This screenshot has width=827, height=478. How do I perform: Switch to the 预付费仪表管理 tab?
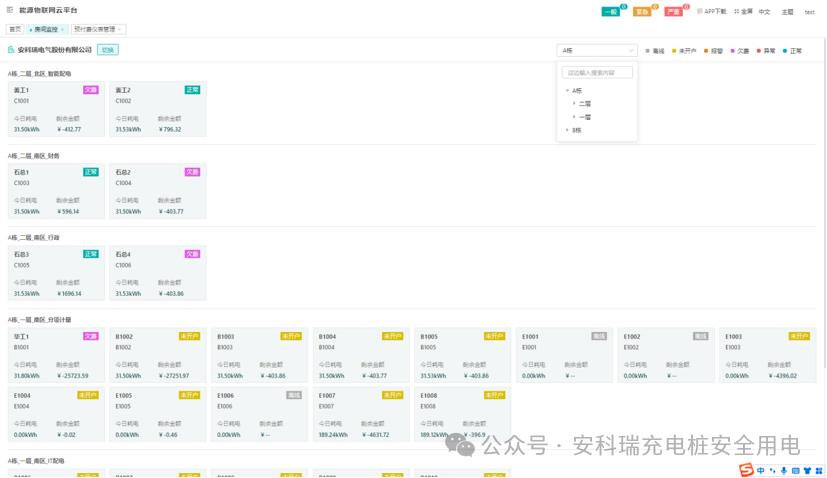pyautogui.click(x=94, y=30)
